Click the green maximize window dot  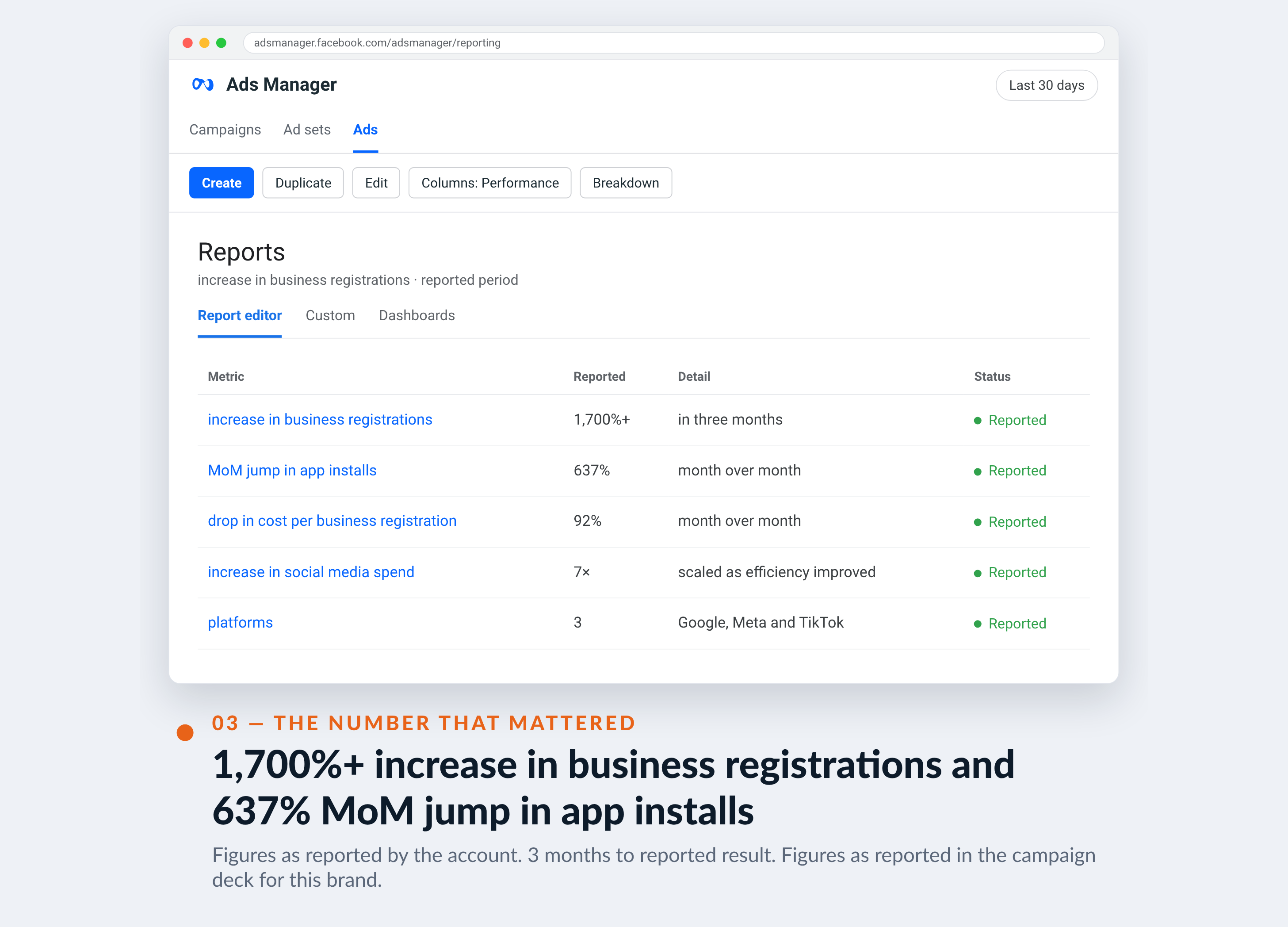[x=222, y=42]
